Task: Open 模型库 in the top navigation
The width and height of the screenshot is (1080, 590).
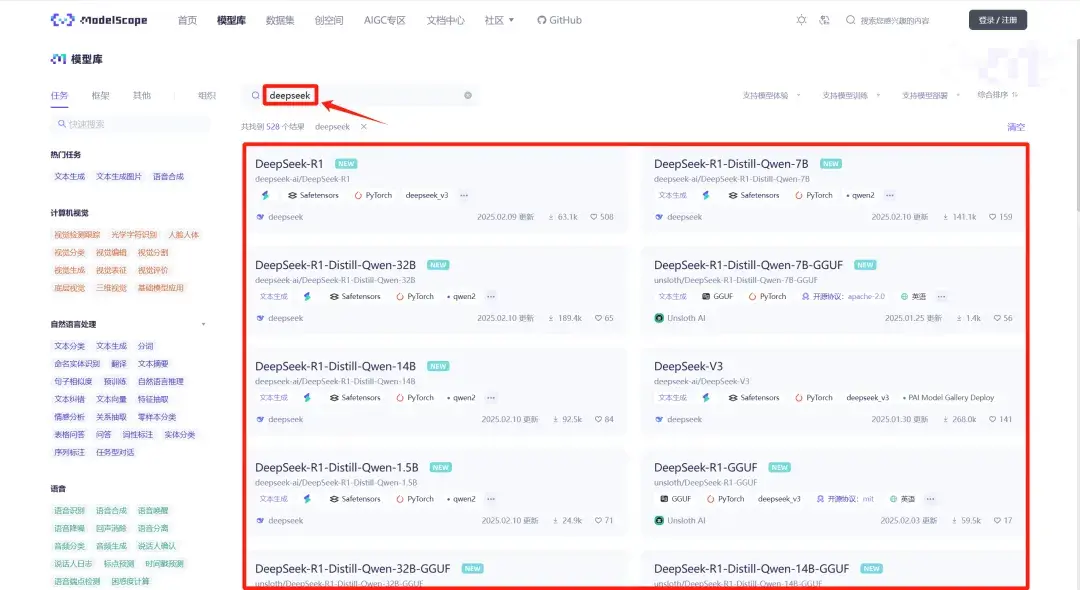Action: click(x=231, y=20)
